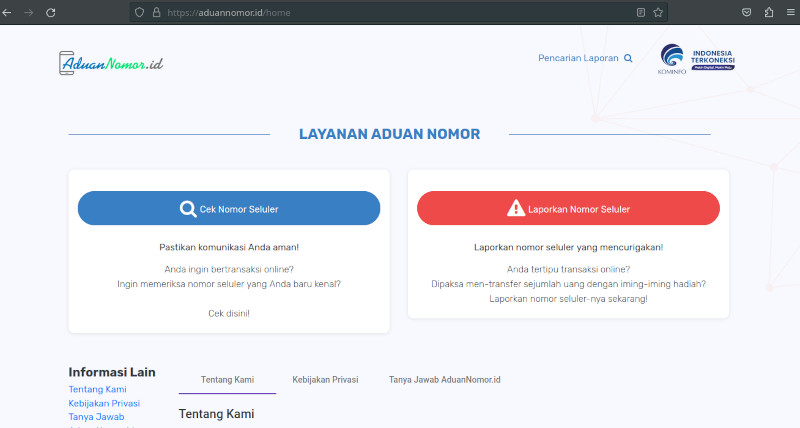Click the 'Cek disini!' text
The image size is (800, 428).
click(229, 313)
